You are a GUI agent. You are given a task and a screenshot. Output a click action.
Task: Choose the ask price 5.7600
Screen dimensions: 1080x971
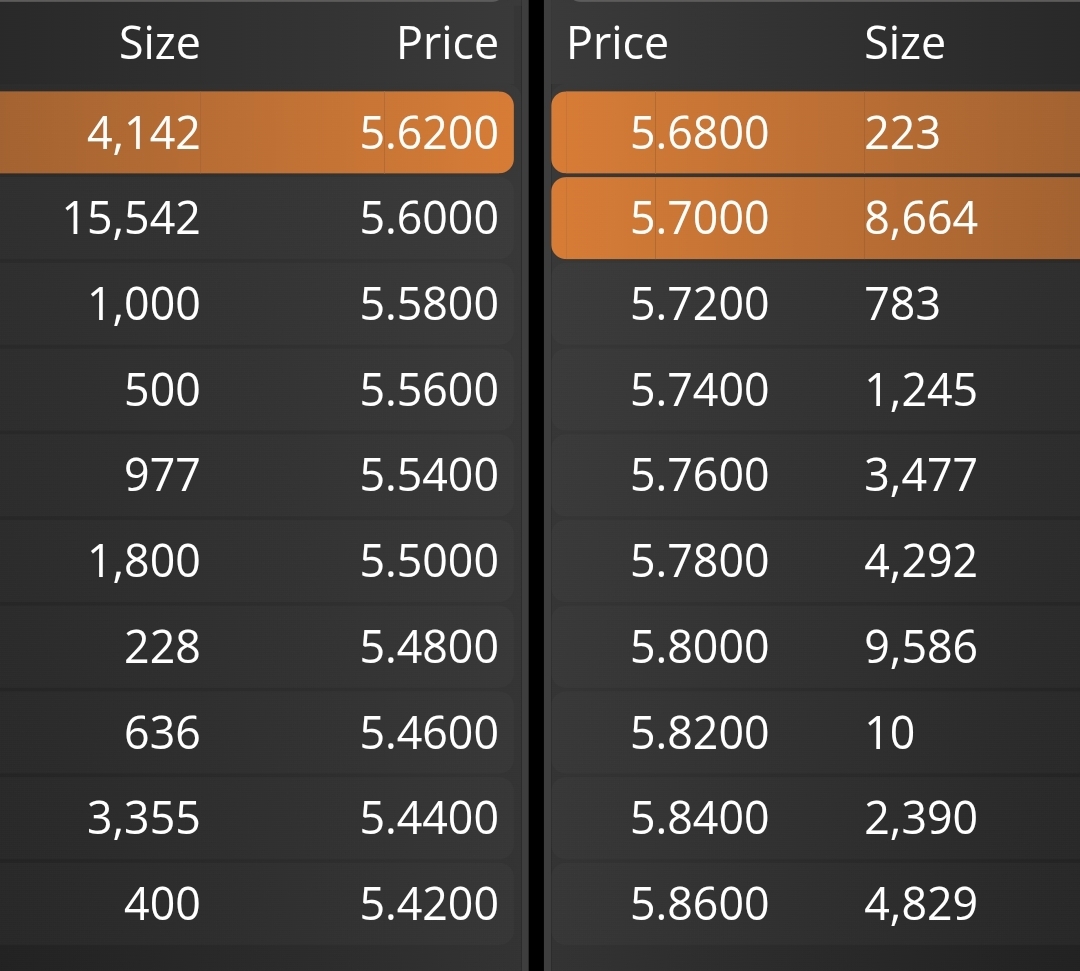point(699,475)
